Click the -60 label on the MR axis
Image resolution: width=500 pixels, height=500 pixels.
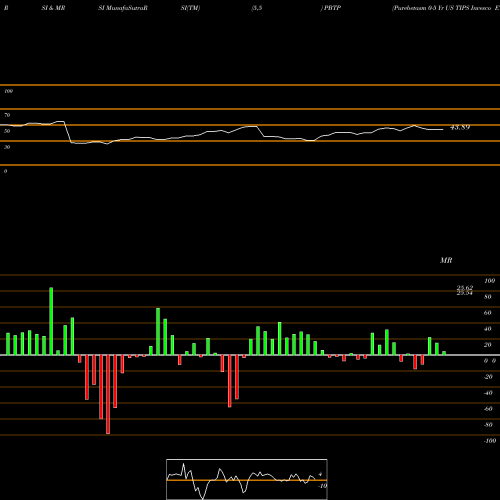click(488, 409)
